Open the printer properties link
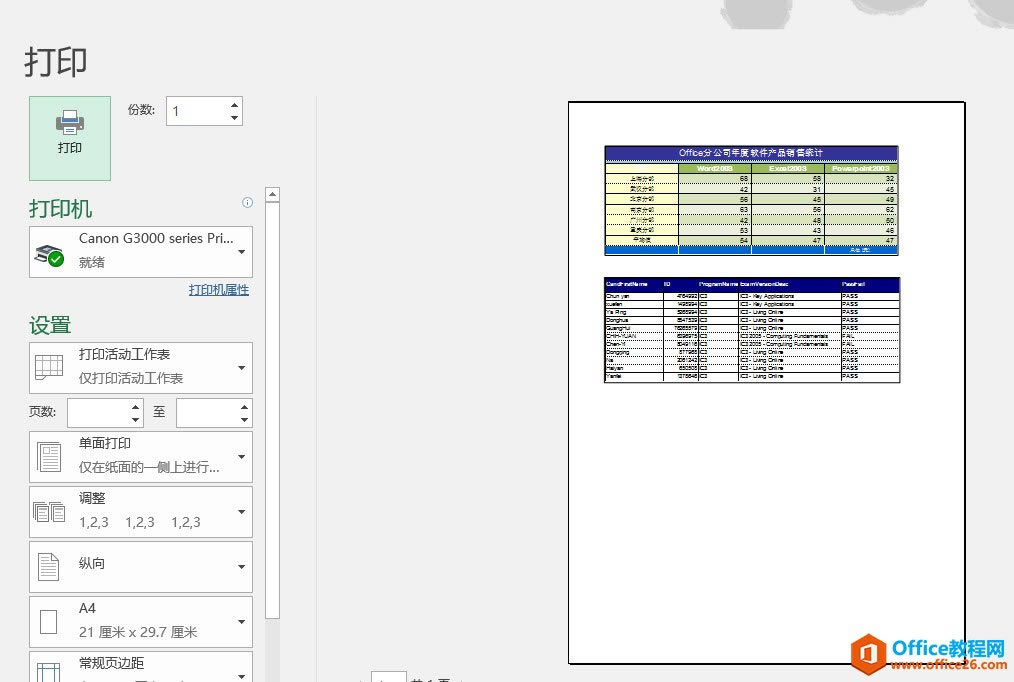Screen dimensions: 1014x682 pyautogui.click(x=219, y=290)
